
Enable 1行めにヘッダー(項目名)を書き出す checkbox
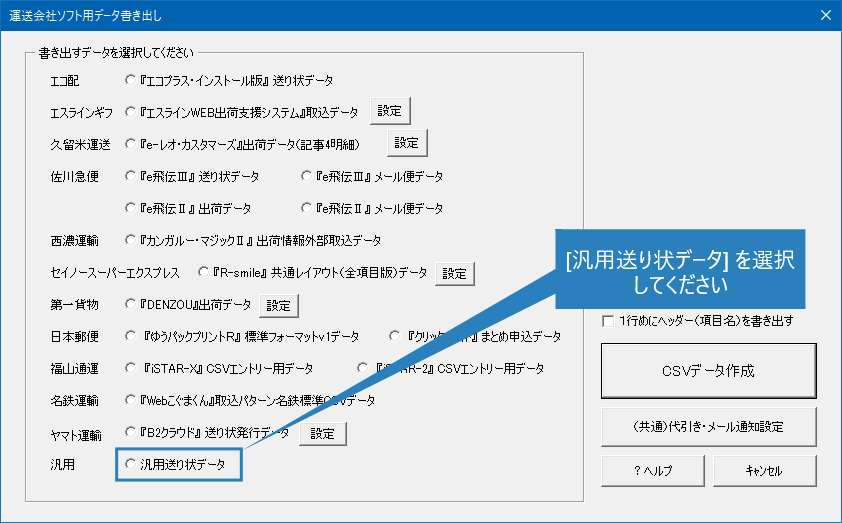pos(608,321)
